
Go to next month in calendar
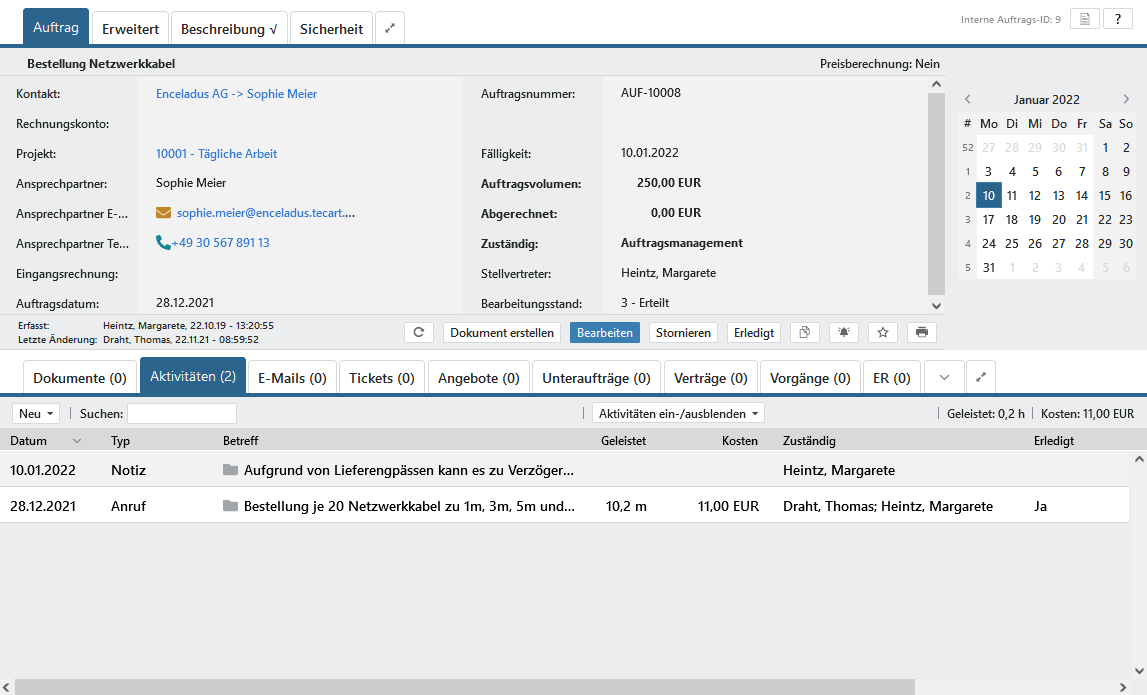(1126, 99)
